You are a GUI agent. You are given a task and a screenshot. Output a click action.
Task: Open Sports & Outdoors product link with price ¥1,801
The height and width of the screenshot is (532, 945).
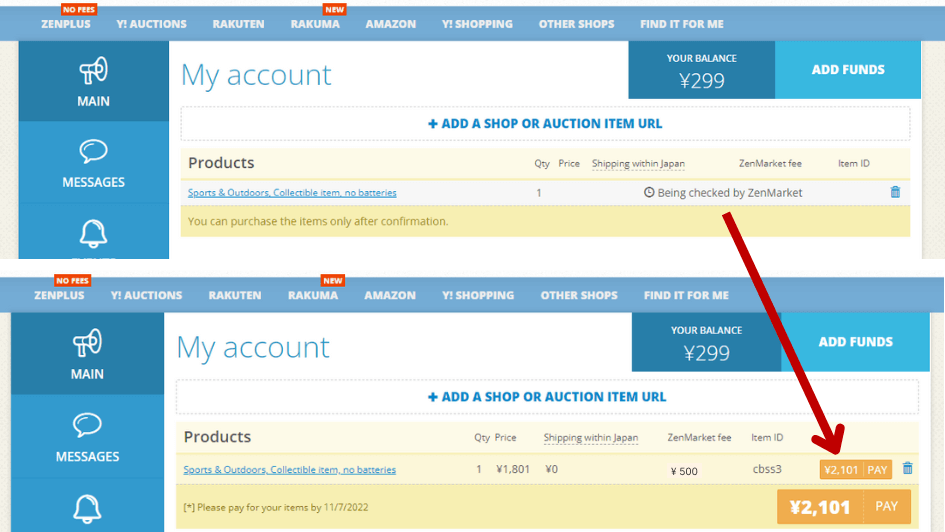(289, 469)
